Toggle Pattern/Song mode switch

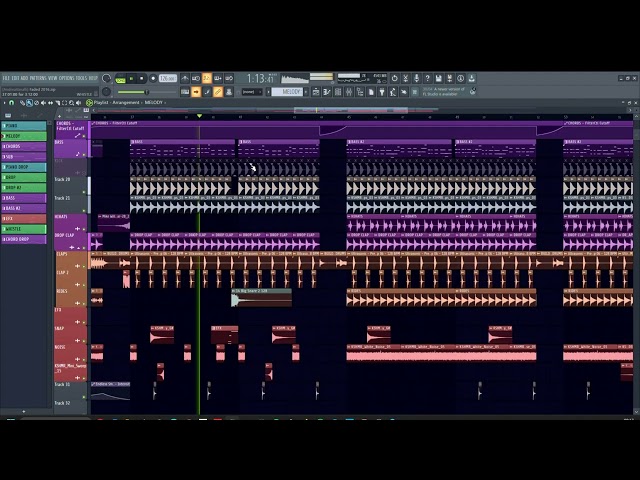point(120,78)
